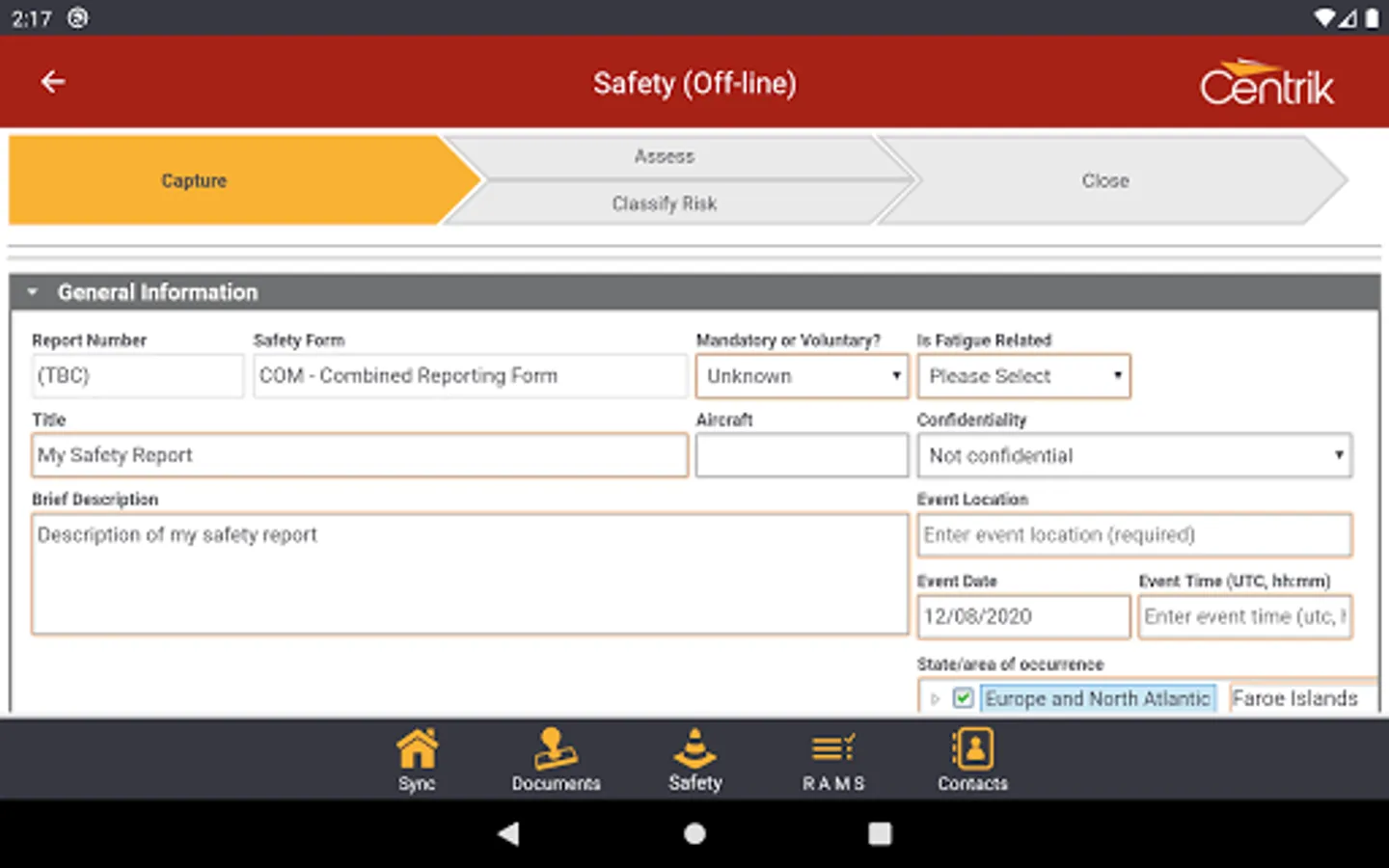Select the Close workflow step
The width and height of the screenshot is (1389, 868).
click(1111, 180)
